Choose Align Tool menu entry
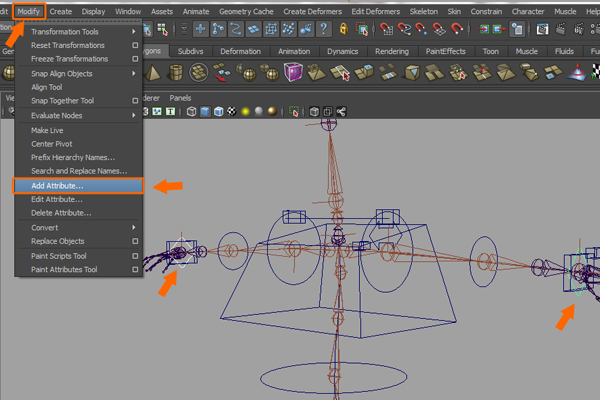600x400 pixels. click(x=78, y=87)
